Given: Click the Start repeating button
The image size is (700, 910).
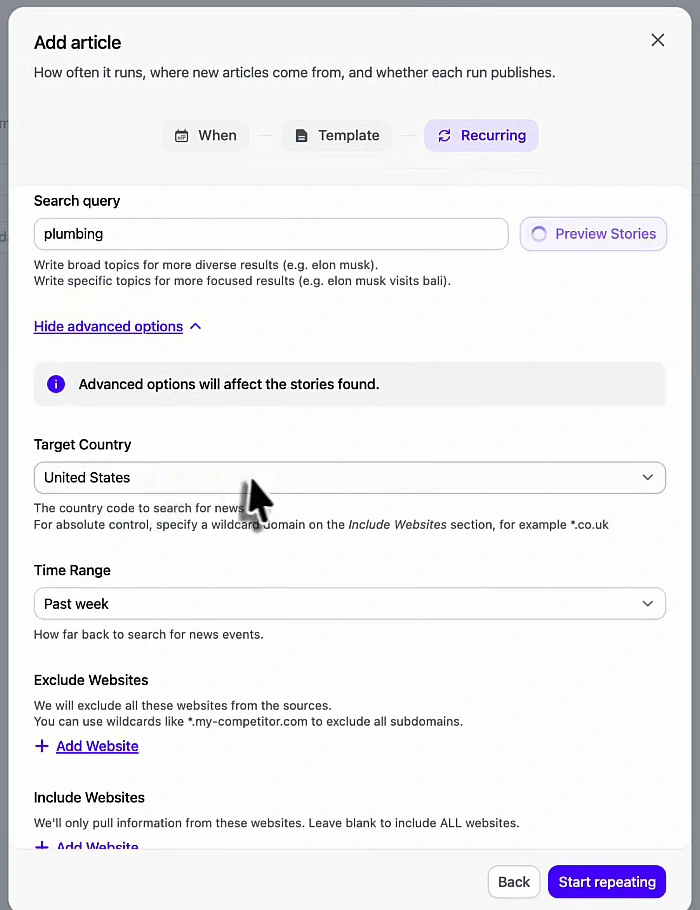Looking at the screenshot, I should 607,882.
